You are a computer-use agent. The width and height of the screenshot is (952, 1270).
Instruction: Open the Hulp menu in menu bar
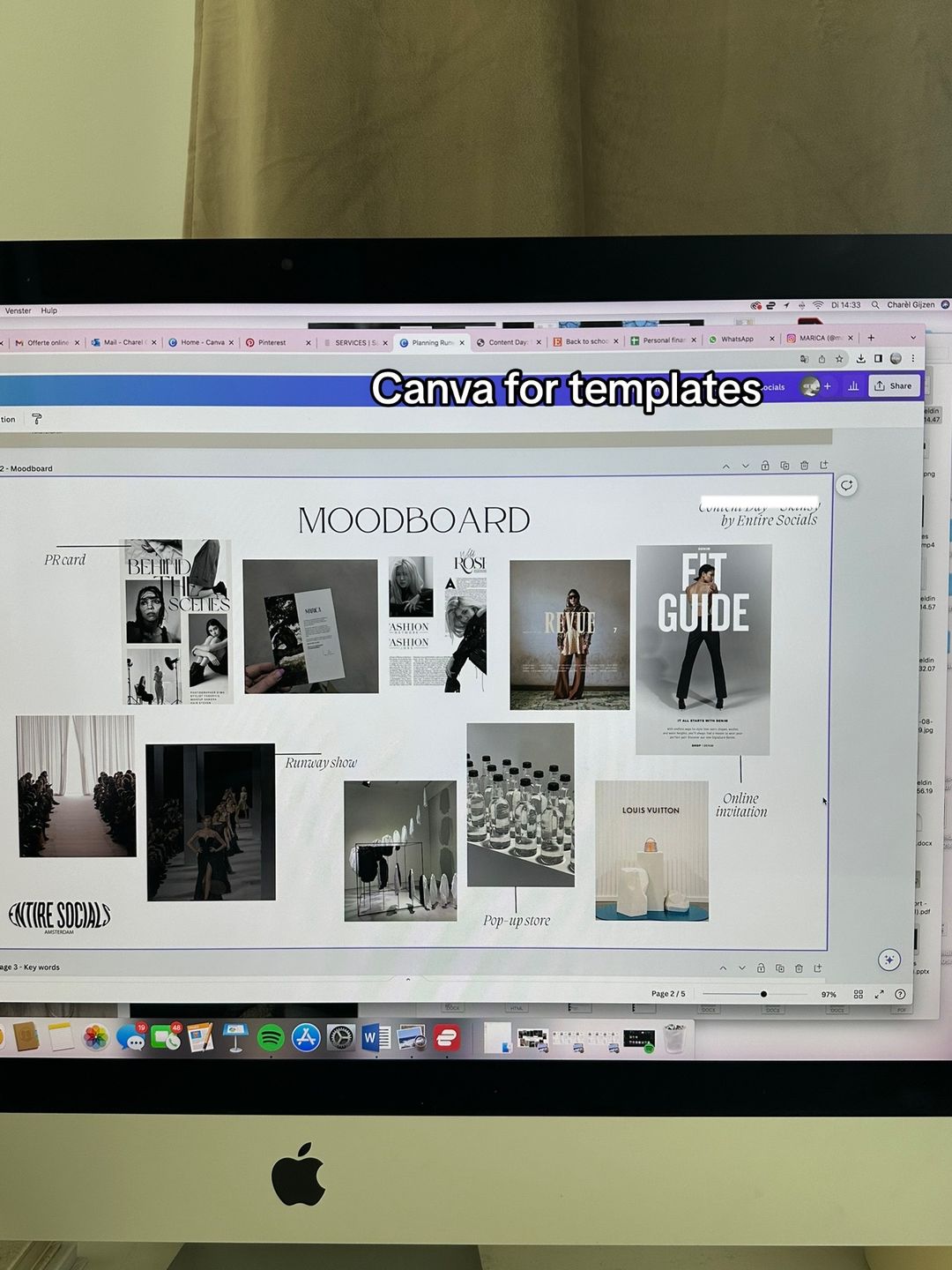tap(49, 310)
